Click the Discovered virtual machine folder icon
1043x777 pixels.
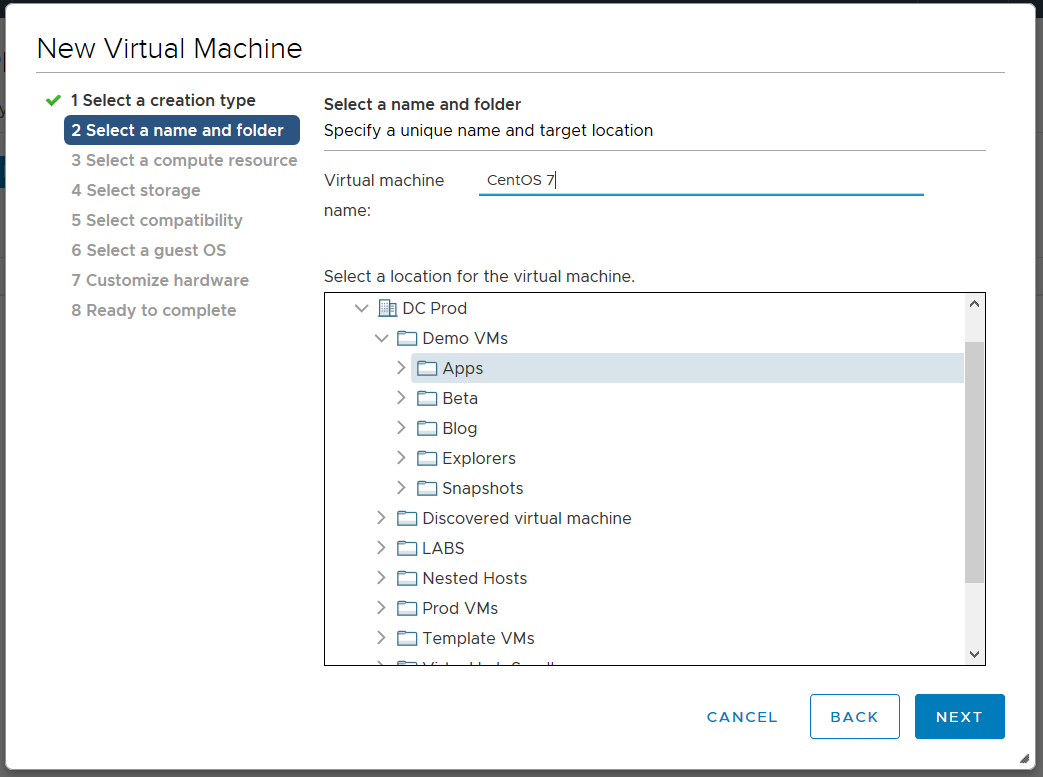click(407, 518)
